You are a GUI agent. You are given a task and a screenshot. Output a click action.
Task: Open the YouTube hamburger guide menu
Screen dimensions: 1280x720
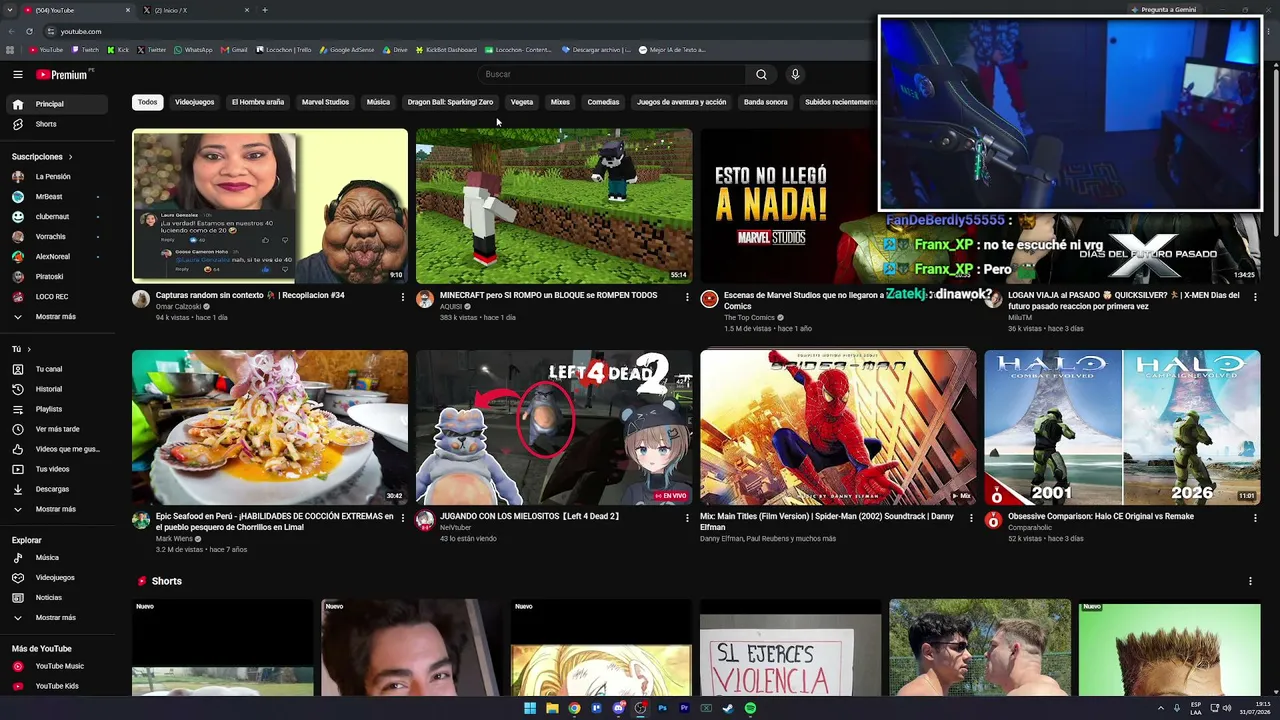[x=18, y=74]
